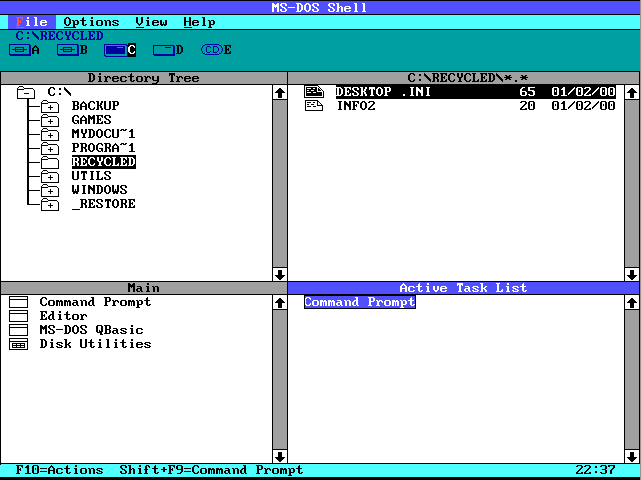Select the DESKTOP .INI file name
Image resolution: width=642 pixels, height=480 pixels.
(x=383, y=92)
